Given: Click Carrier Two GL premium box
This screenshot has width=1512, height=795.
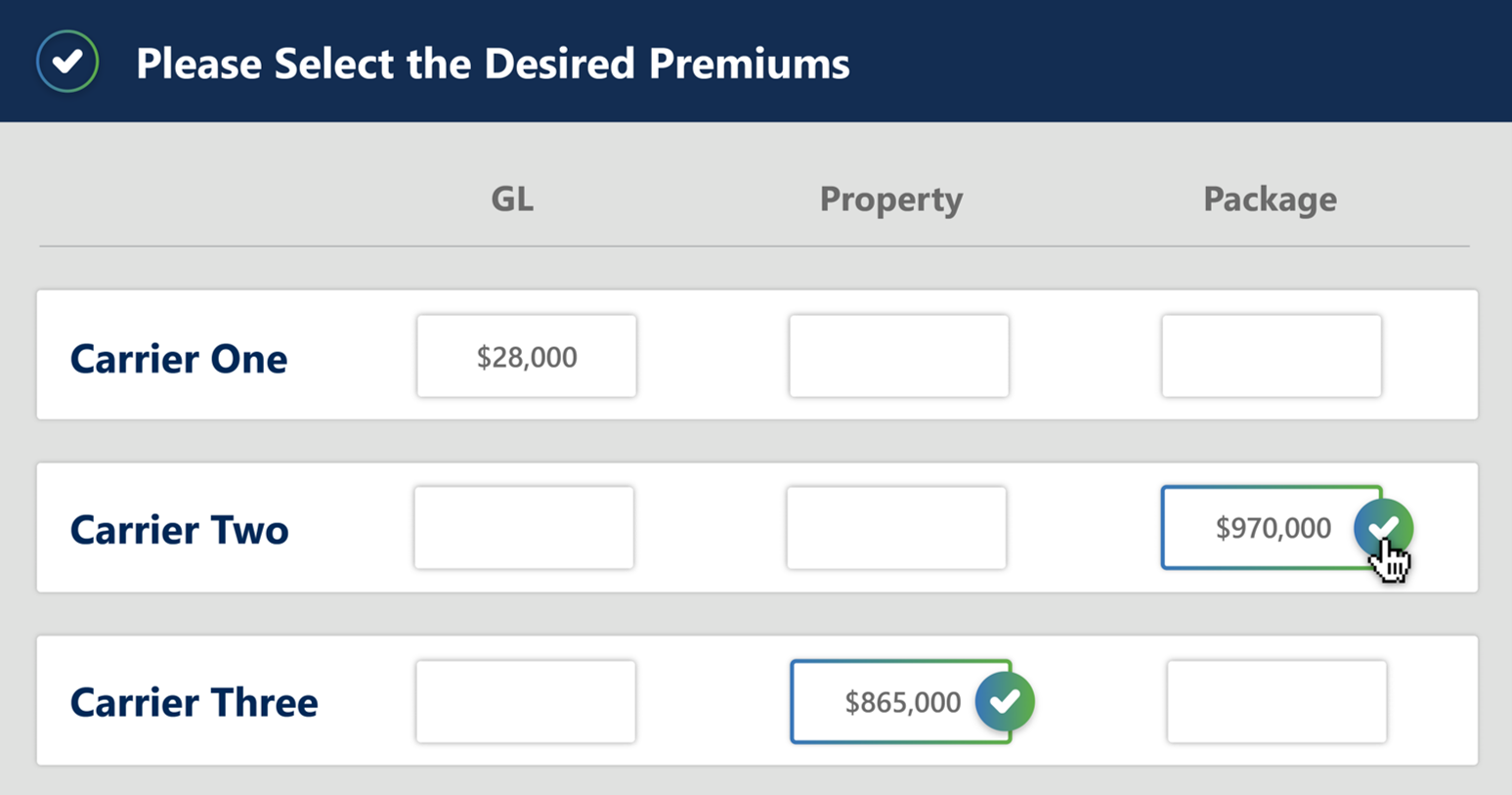Looking at the screenshot, I should 524,528.
